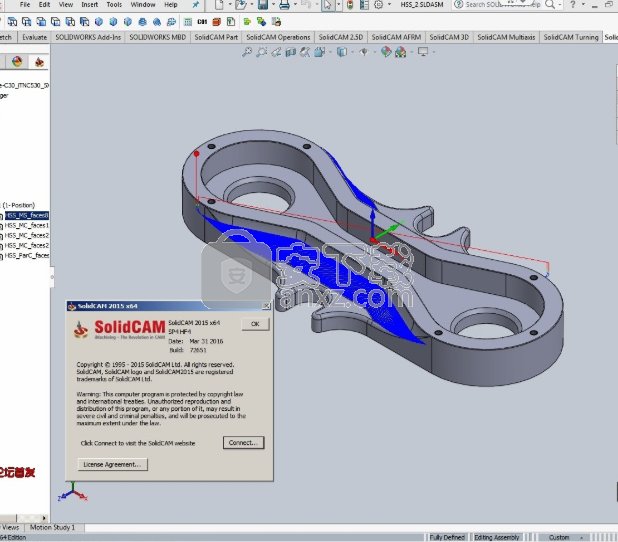
Task: Click the CAM text toolbar icon
Action: click(202, 22)
